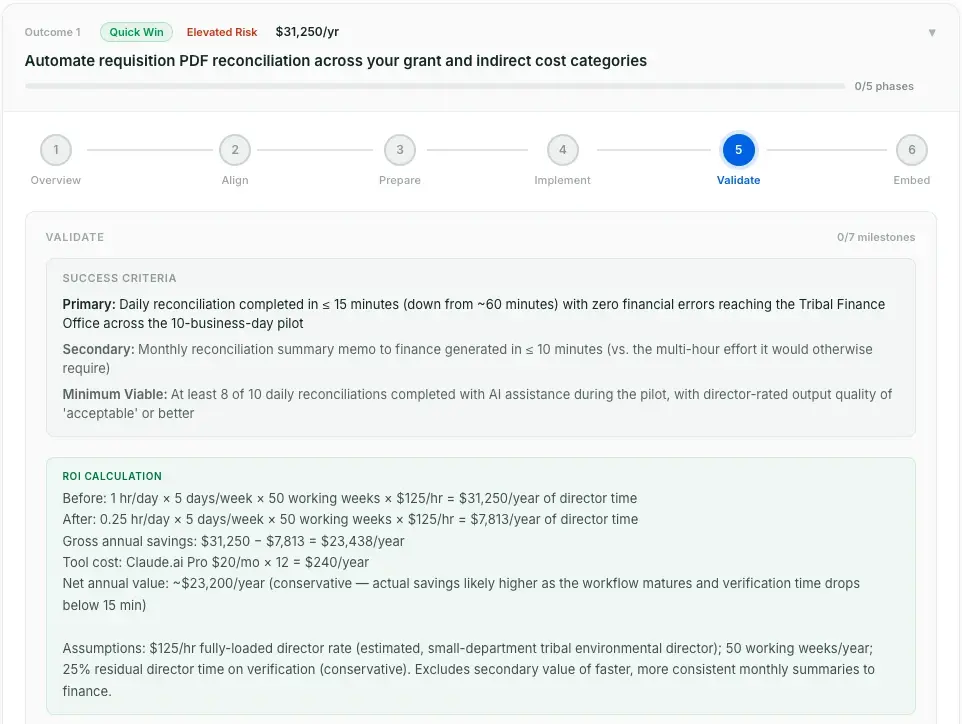Open the Prepare phase
The height and width of the screenshot is (724, 962).
click(399, 150)
